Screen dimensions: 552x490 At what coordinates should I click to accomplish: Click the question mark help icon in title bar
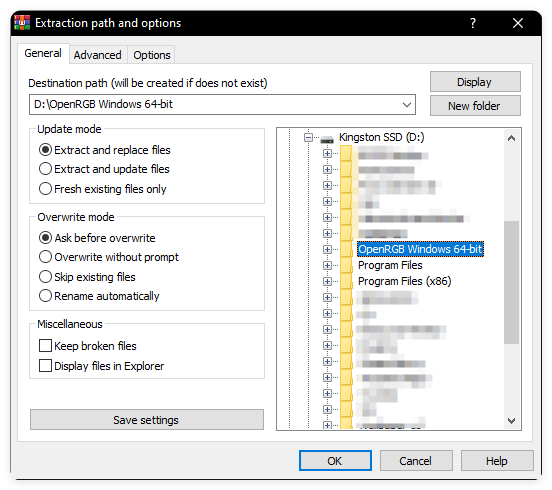coord(473,23)
